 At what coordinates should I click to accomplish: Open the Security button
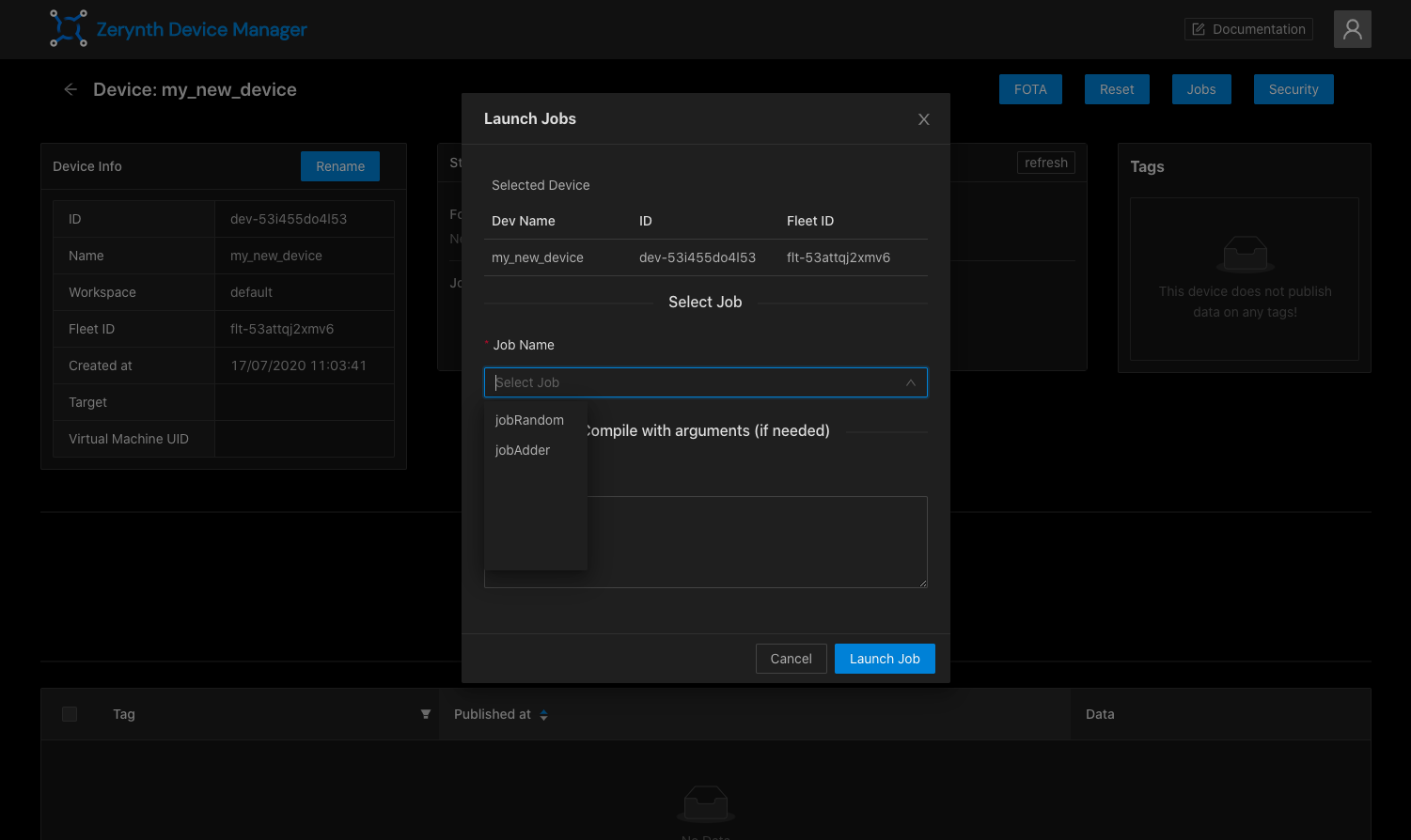1293,89
